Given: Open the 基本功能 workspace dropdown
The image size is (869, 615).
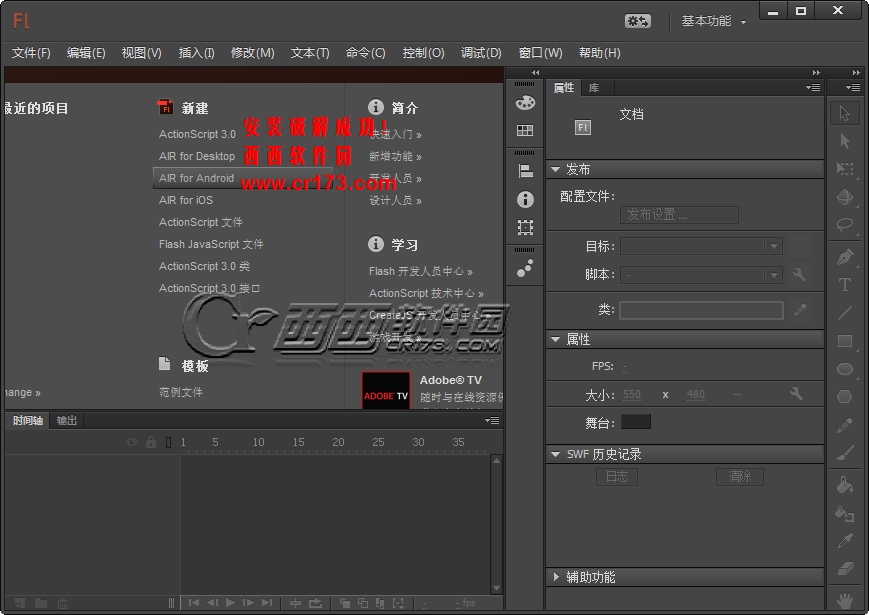Looking at the screenshot, I should coord(714,21).
